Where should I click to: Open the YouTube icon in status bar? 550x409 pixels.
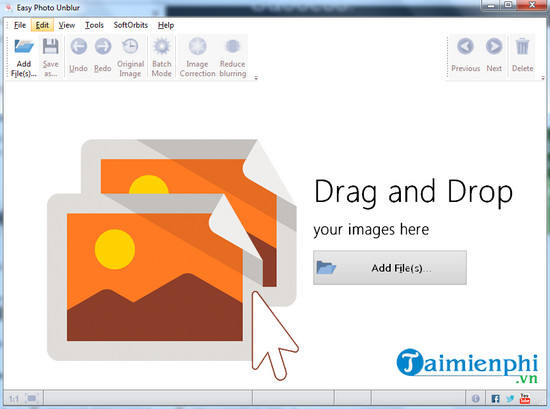[525, 398]
